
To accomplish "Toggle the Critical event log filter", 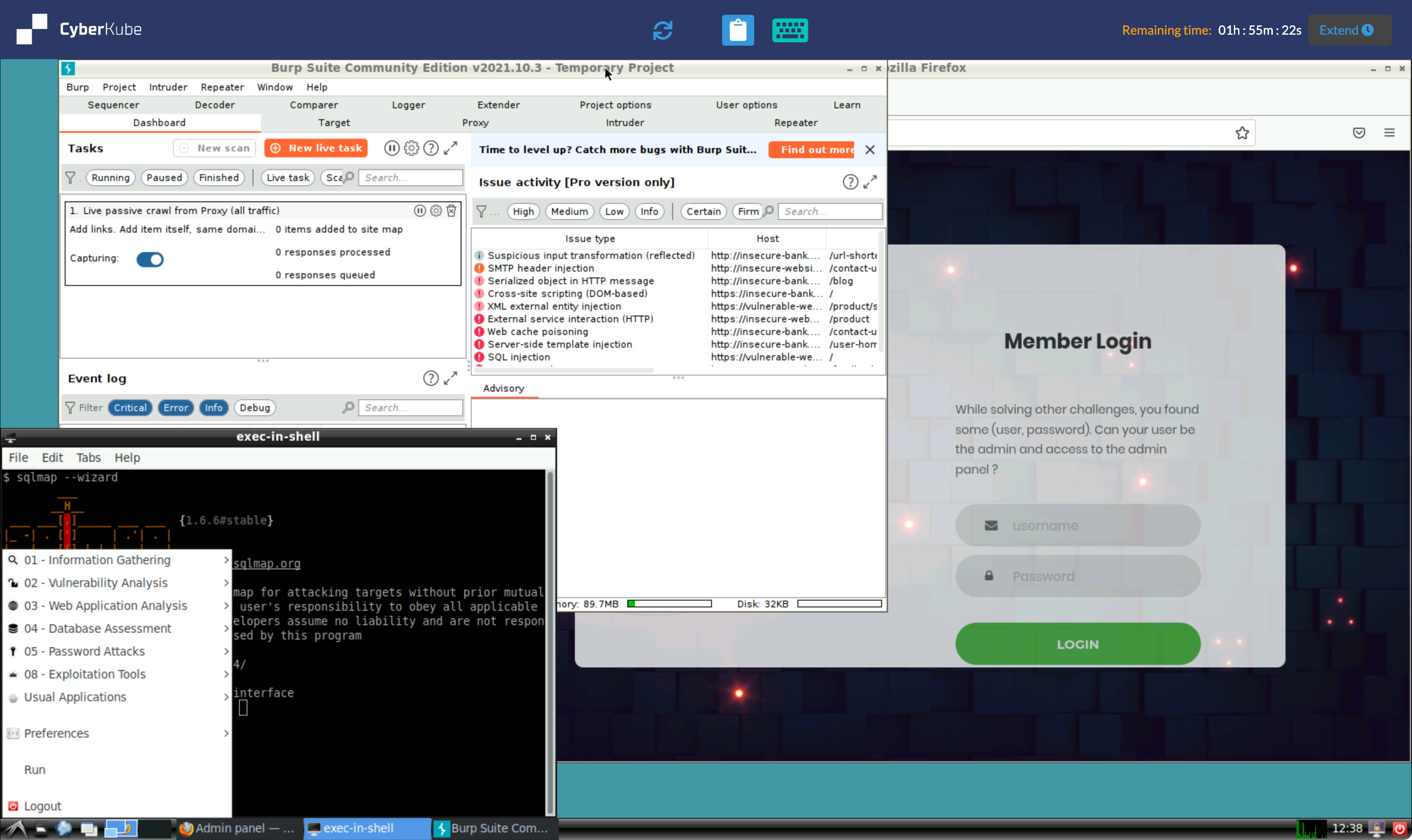I will pos(130,408).
